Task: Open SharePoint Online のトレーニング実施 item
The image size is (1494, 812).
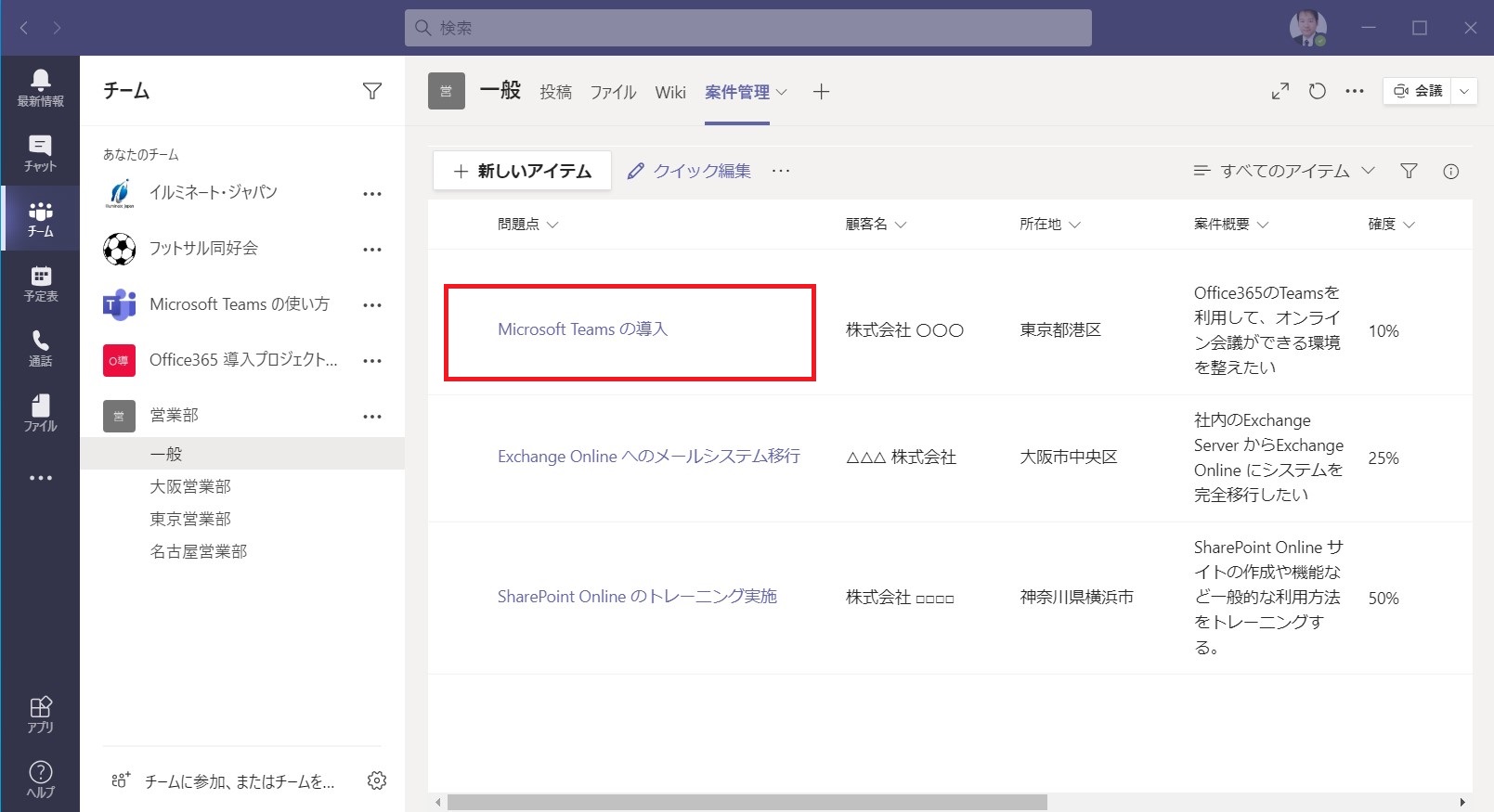Action: pyautogui.click(x=637, y=597)
